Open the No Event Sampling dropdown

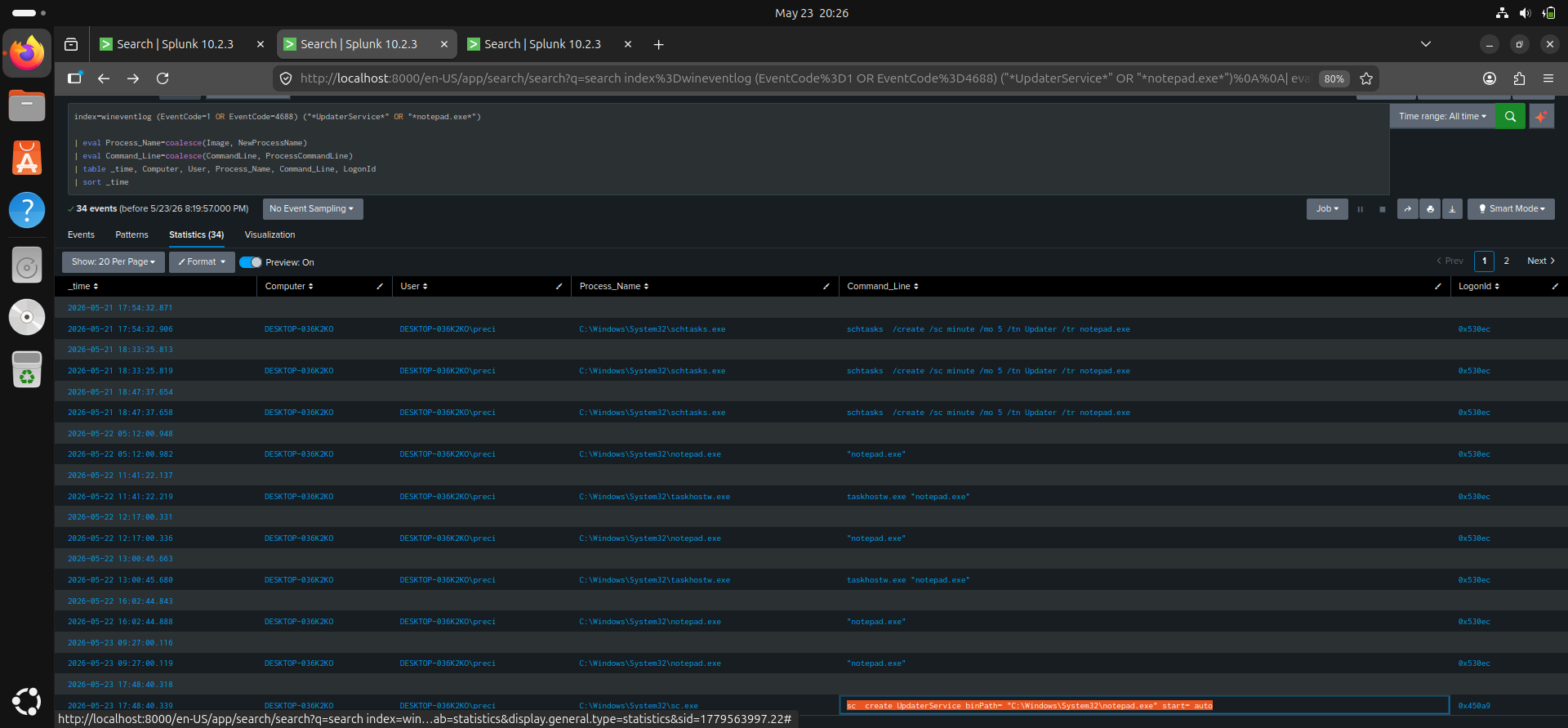click(x=312, y=209)
